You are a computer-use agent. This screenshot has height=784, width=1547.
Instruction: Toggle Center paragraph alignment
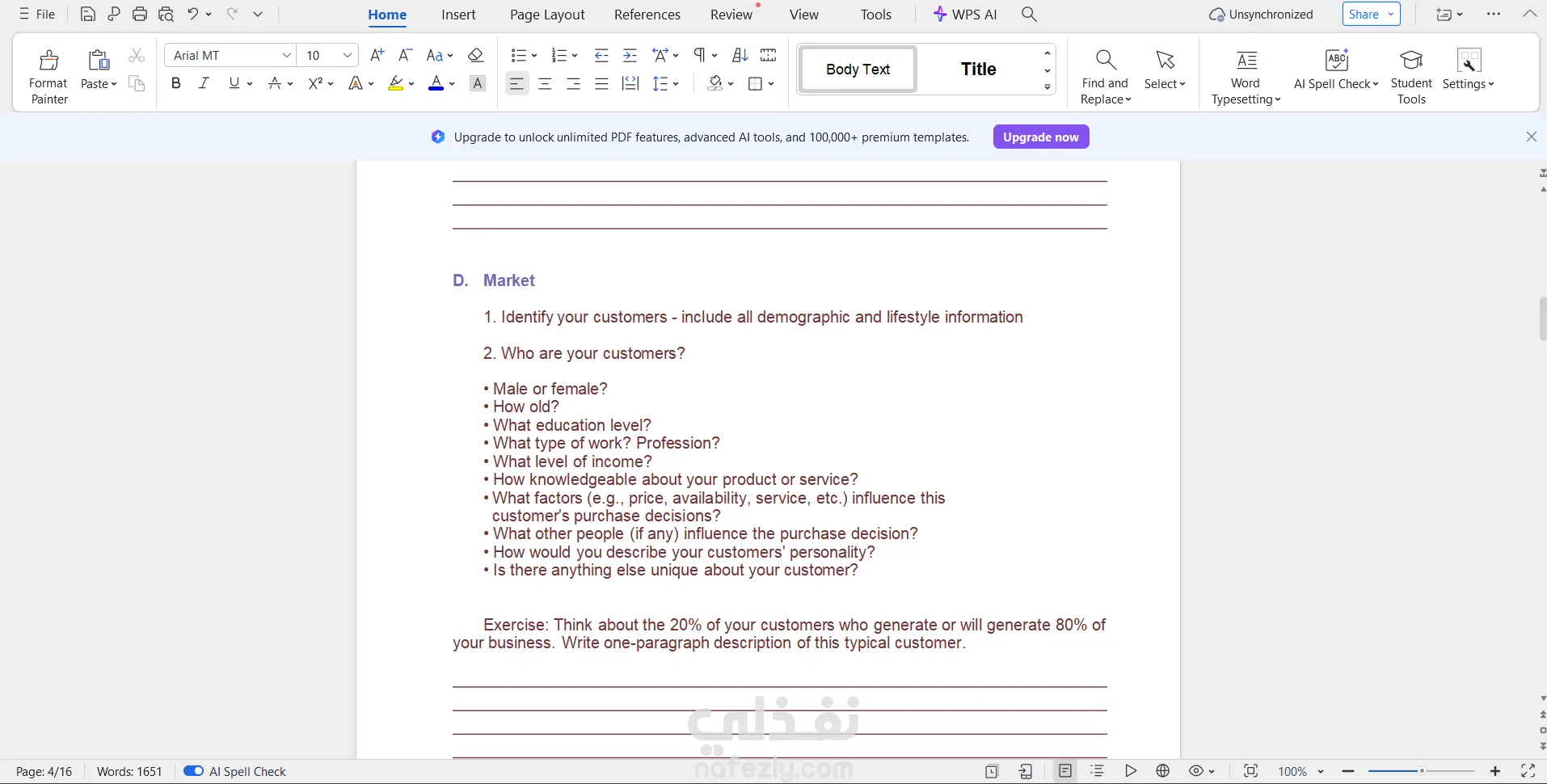(546, 83)
